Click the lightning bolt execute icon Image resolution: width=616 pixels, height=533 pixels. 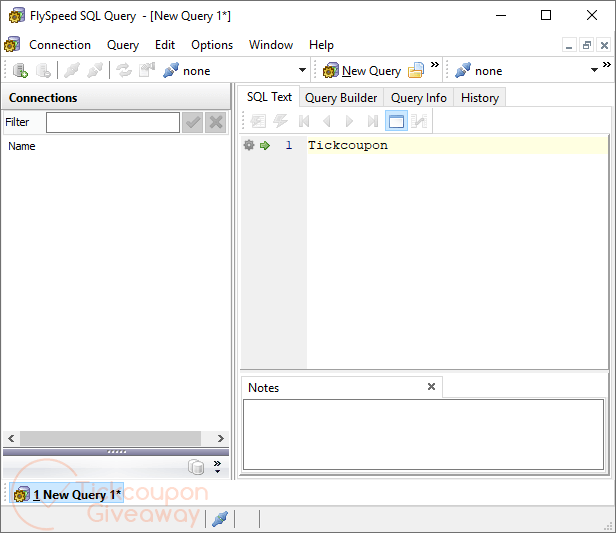(280, 121)
